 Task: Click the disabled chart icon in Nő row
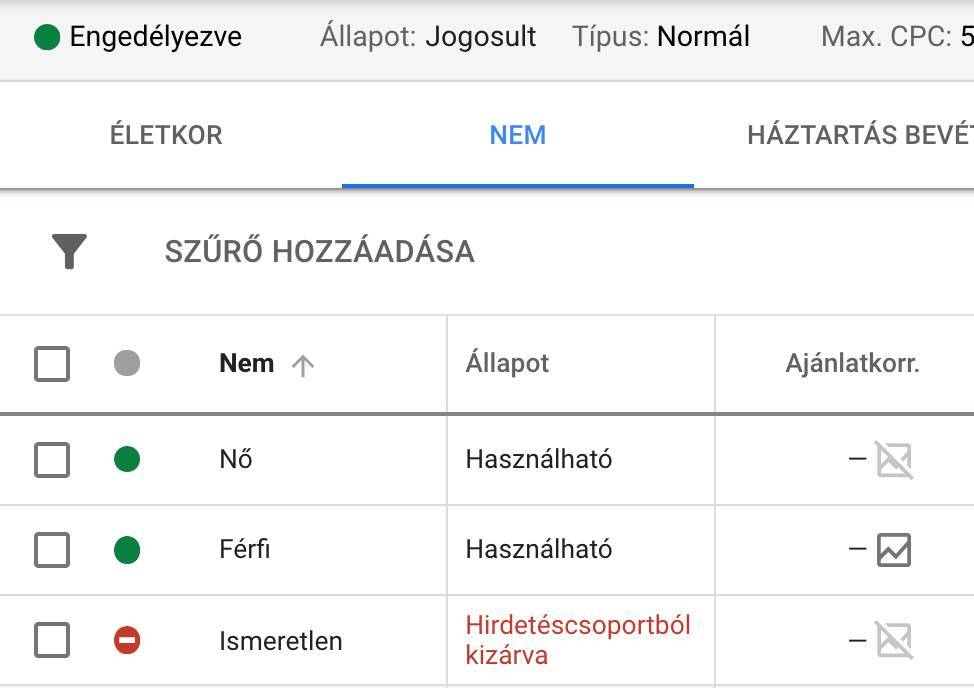tap(894, 460)
